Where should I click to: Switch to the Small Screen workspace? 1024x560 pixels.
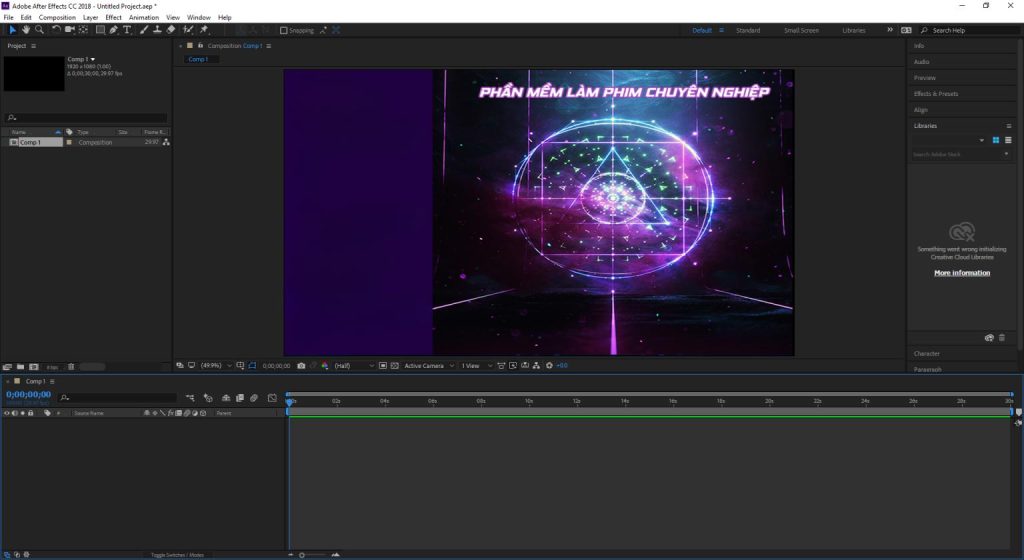coord(801,30)
